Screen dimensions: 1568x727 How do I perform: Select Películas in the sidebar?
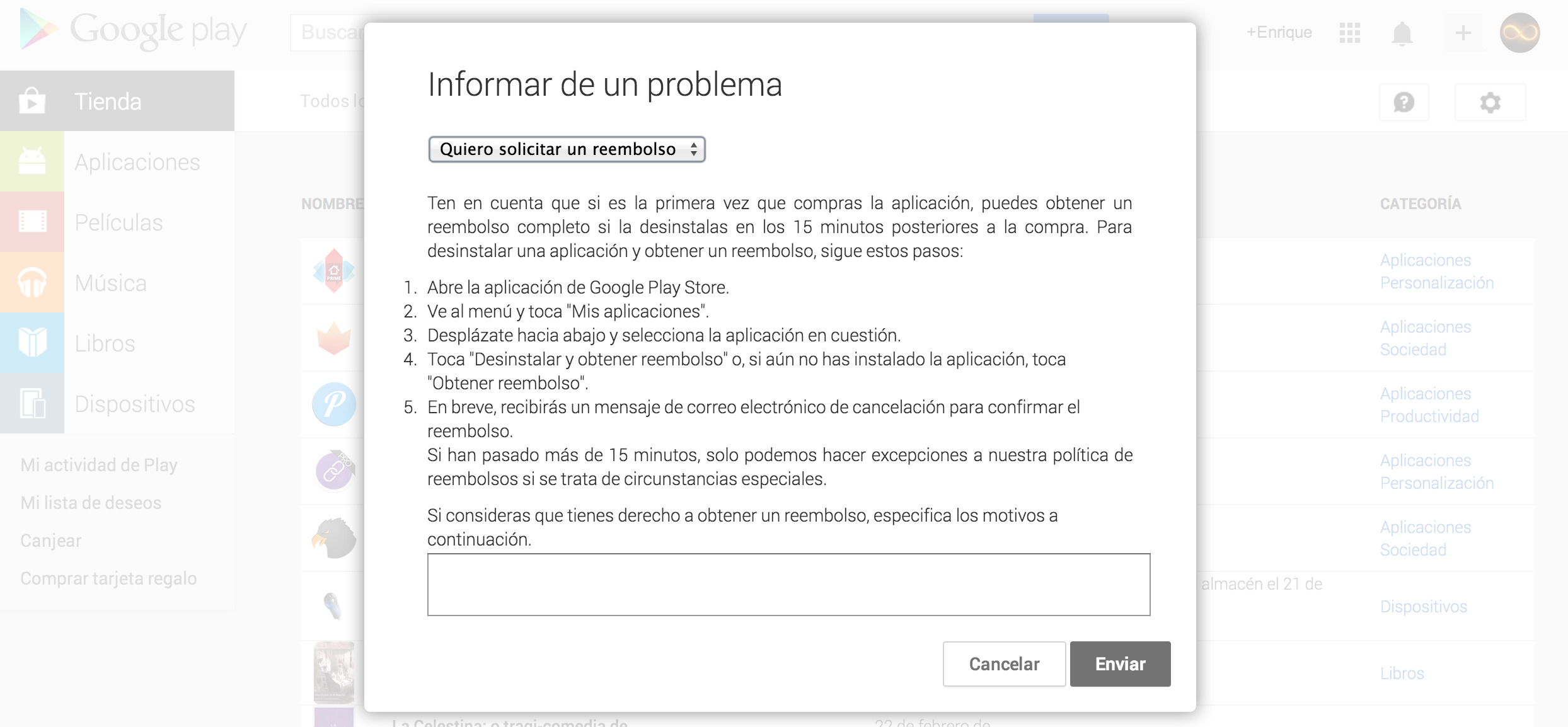pos(118,222)
